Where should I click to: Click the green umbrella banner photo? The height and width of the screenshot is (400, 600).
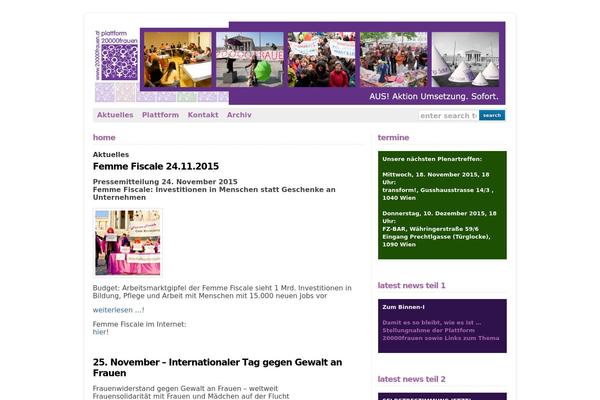click(249, 59)
